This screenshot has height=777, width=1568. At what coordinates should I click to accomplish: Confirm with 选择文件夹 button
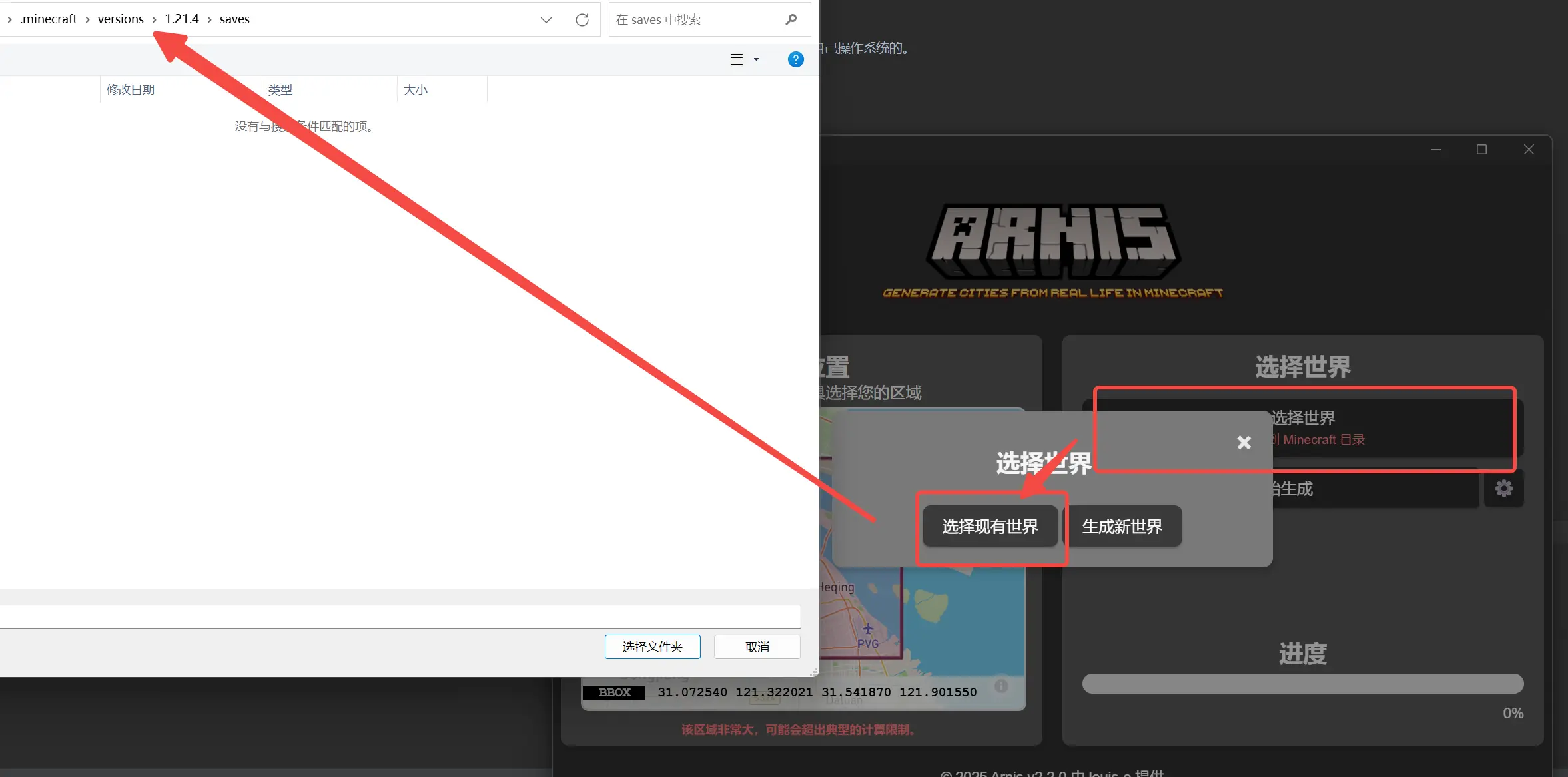(x=652, y=647)
